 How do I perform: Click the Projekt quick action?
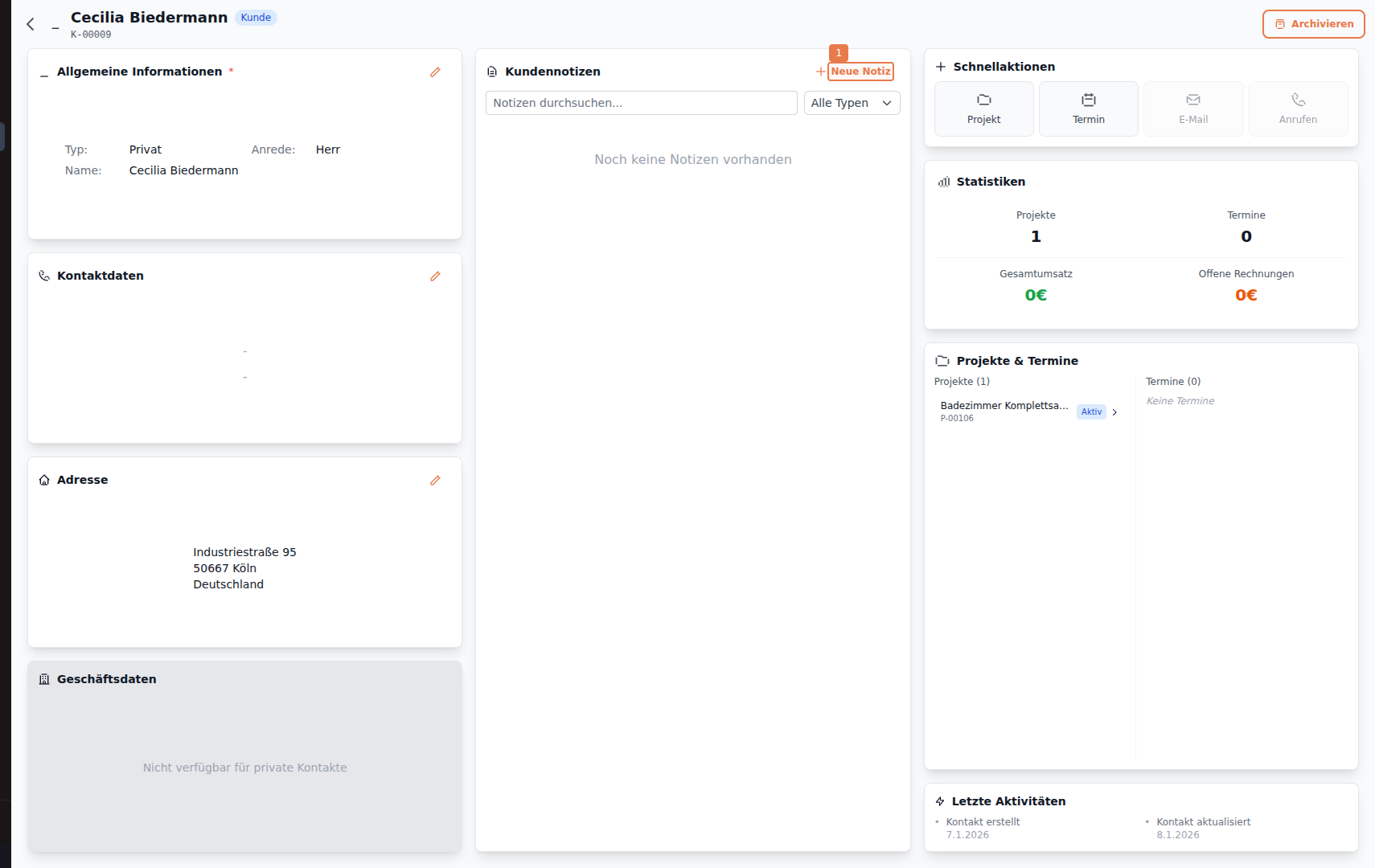[x=983, y=109]
